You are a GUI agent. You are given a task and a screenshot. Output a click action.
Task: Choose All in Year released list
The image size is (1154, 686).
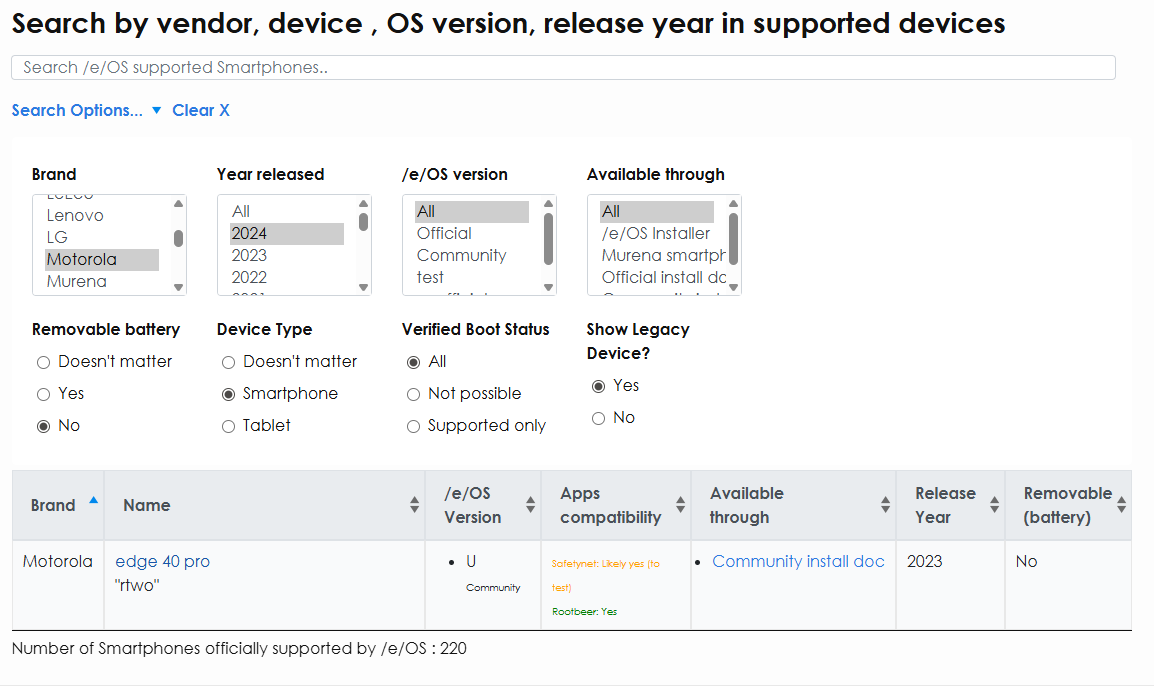[286, 211]
